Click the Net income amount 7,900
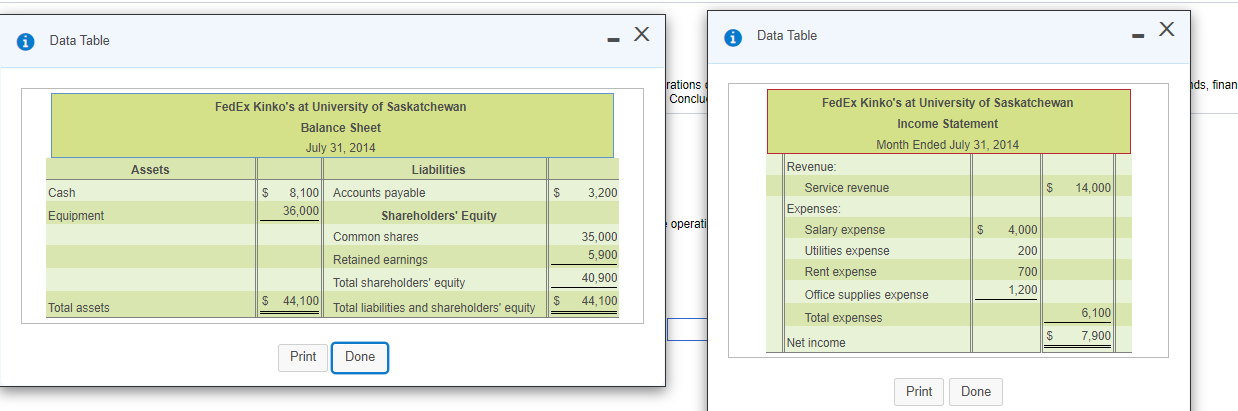 [1096, 336]
